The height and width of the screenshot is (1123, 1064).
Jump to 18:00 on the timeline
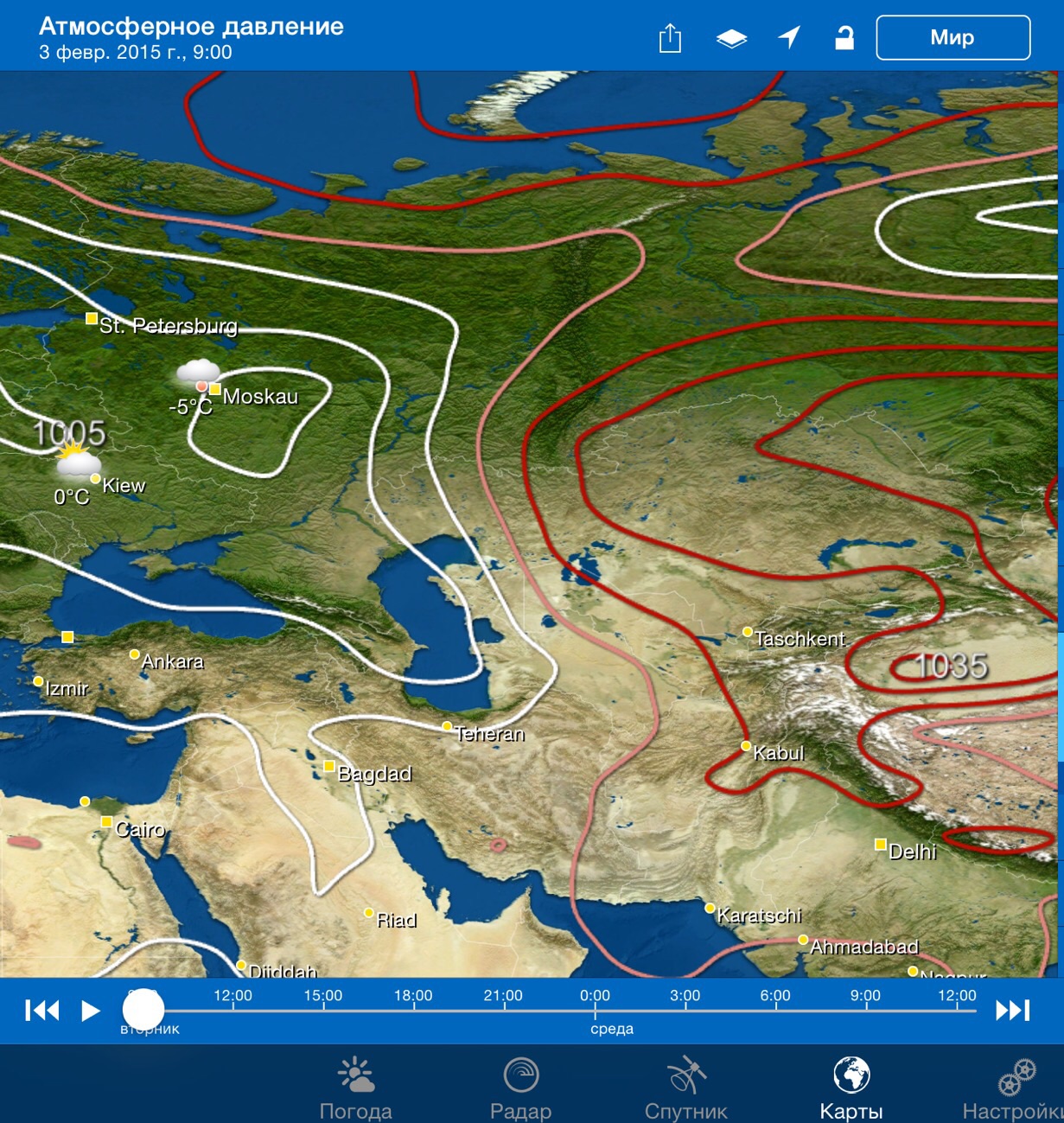413,1003
